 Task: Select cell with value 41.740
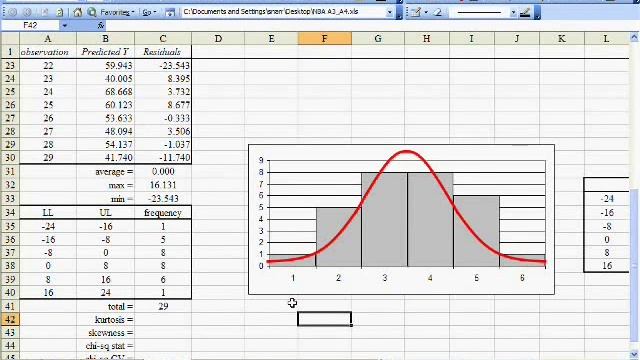pyautogui.click(x=105, y=158)
